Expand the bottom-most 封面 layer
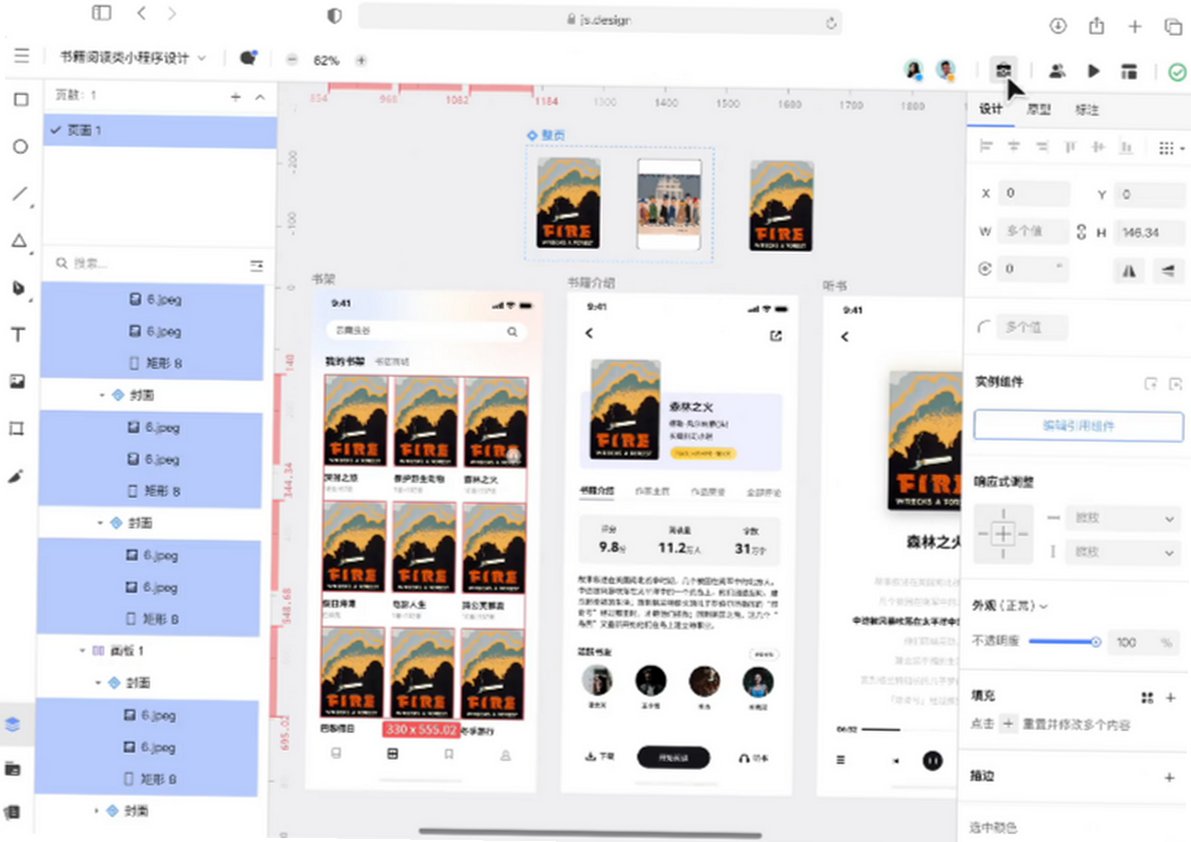This screenshot has height=842, width=1191. 96,811
